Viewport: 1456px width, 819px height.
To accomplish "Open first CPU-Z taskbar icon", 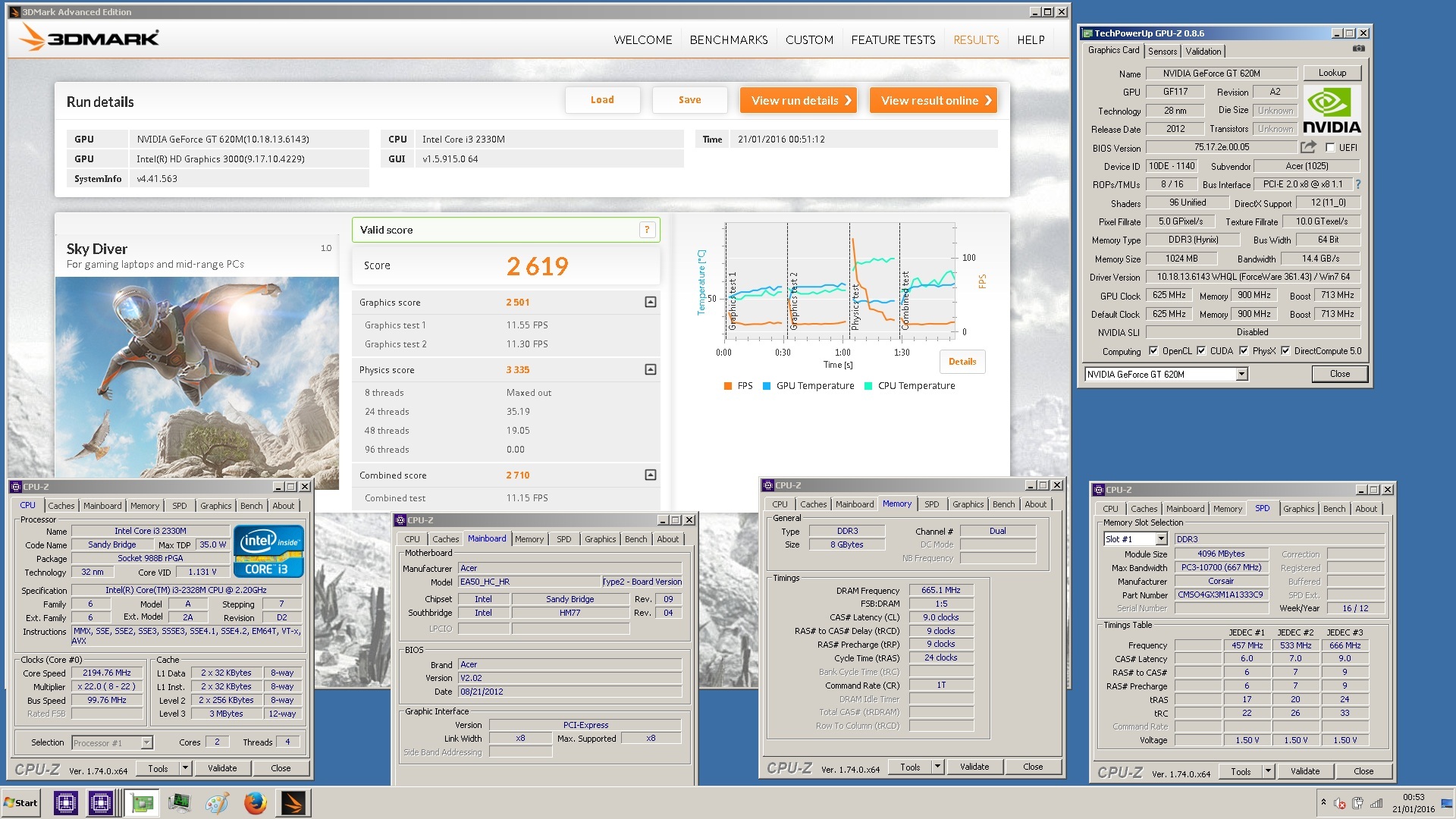I will click(66, 803).
